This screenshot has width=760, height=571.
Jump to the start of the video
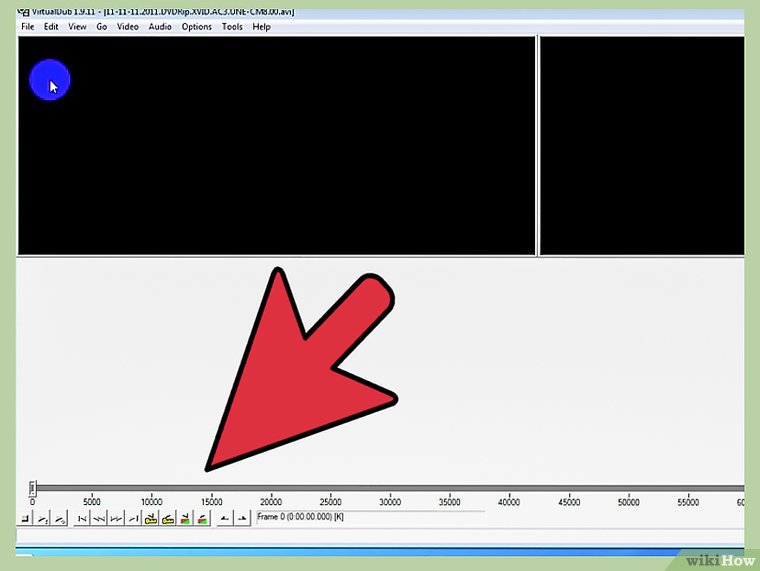[83, 519]
